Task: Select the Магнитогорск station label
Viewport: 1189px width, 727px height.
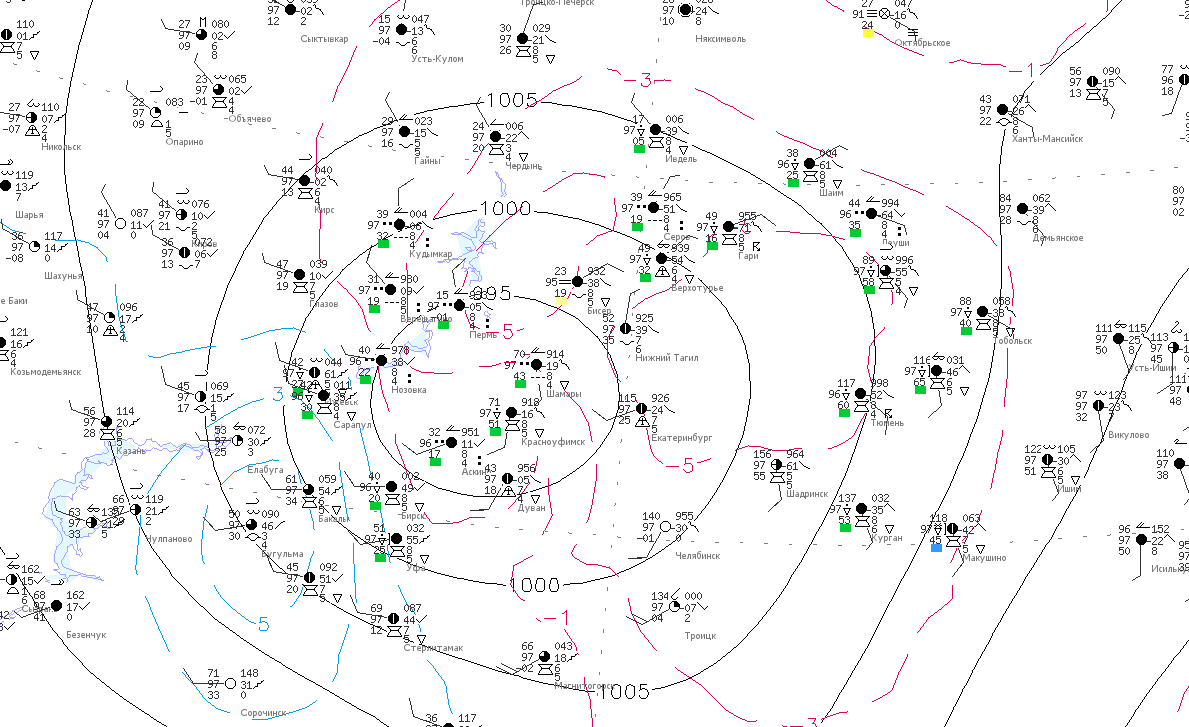Action: (584, 686)
